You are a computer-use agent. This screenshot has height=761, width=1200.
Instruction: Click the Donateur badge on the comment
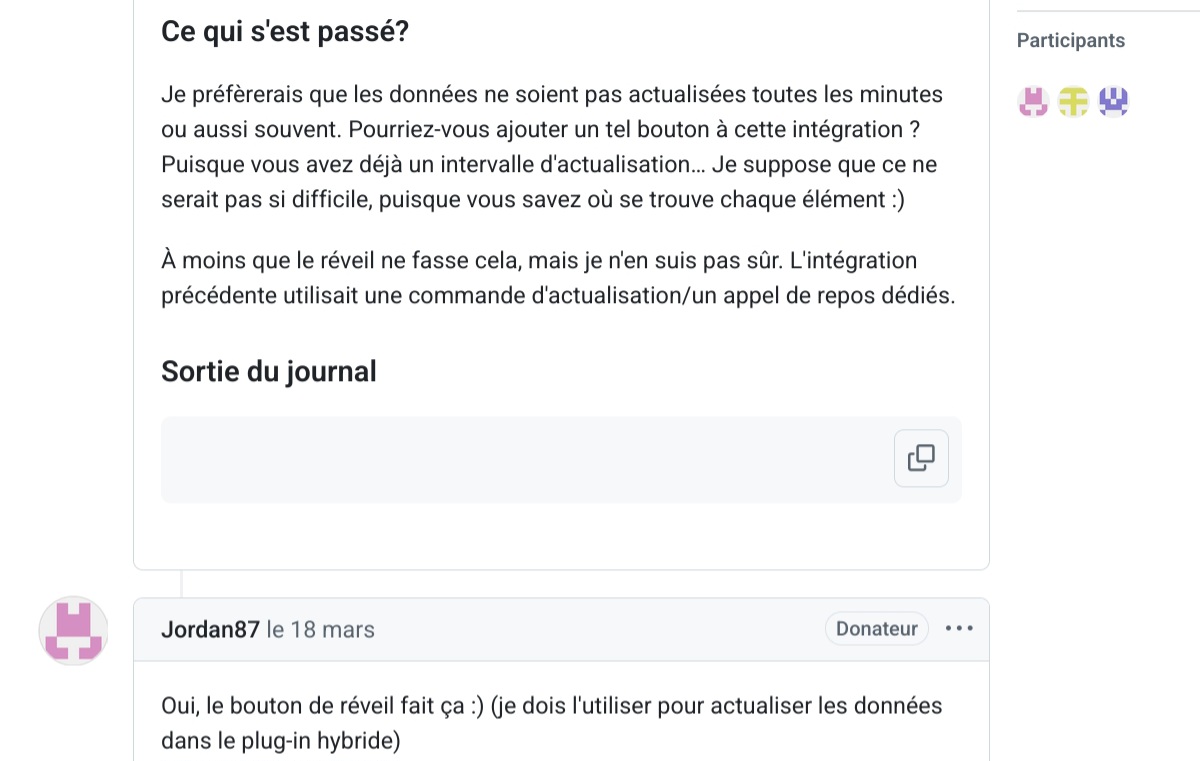(876, 629)
